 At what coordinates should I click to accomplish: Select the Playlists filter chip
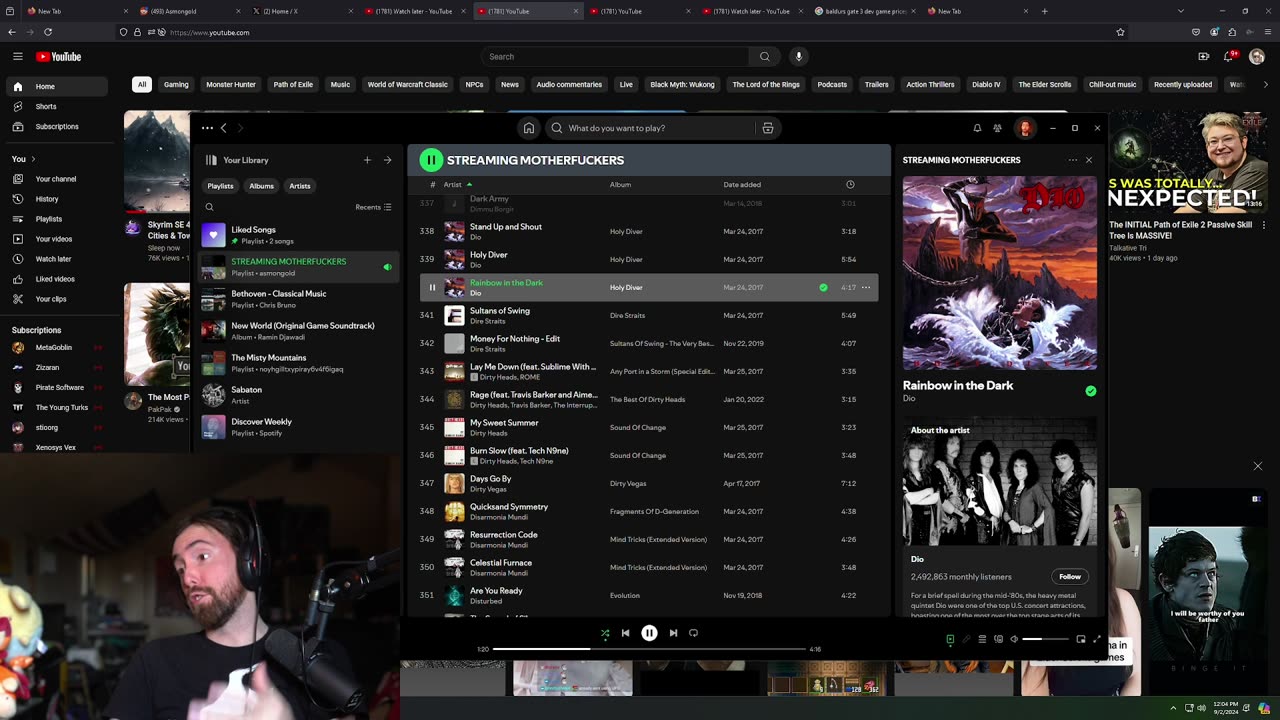point(220,186)
